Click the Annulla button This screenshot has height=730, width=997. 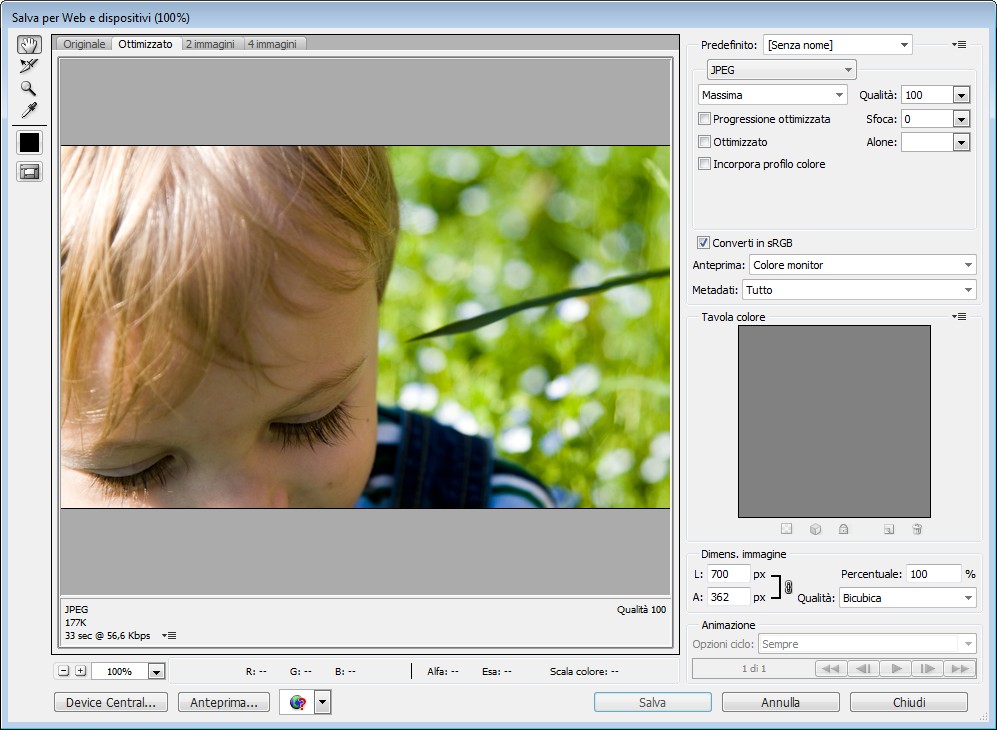(x=781, y=702)
